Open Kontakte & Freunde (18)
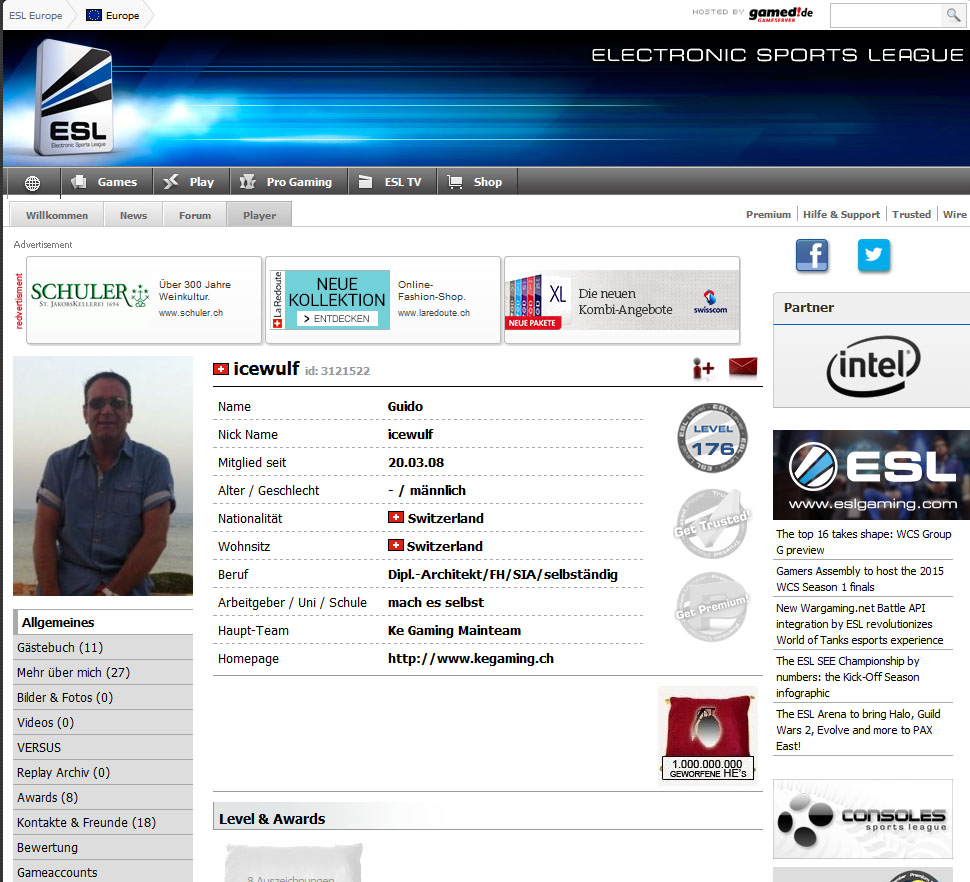This screenshot has width=970, height=882. pyautogui.click(x=103, y=823)
